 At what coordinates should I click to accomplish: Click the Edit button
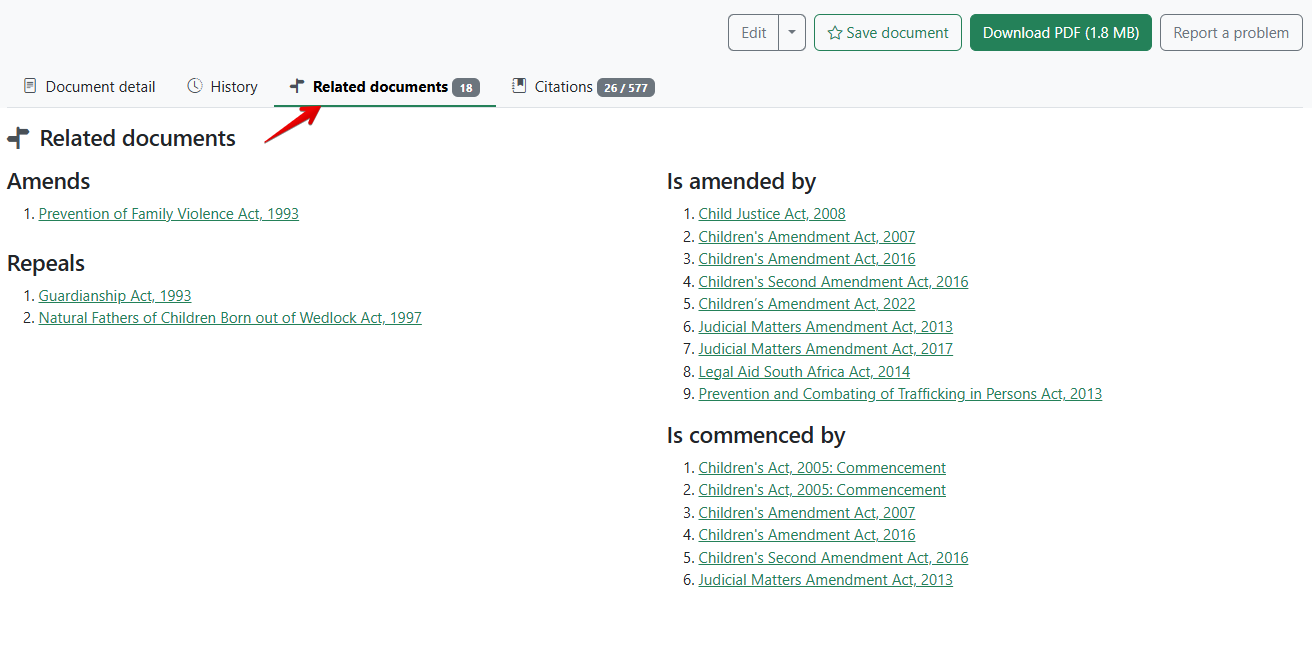753,33
